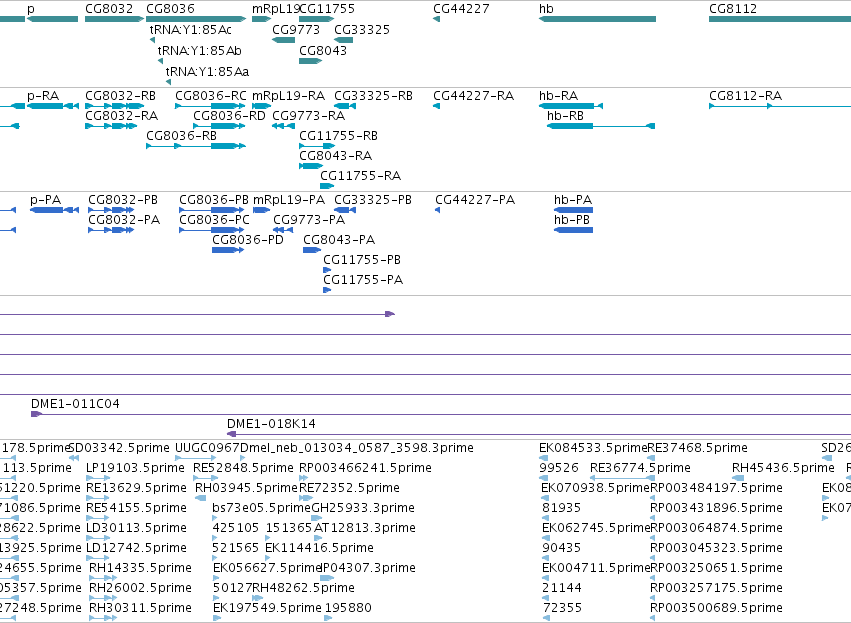This screenshot has height=623, width=851.
Task: Open the CG11755-PB protein label
Action: tap(362, 260)
